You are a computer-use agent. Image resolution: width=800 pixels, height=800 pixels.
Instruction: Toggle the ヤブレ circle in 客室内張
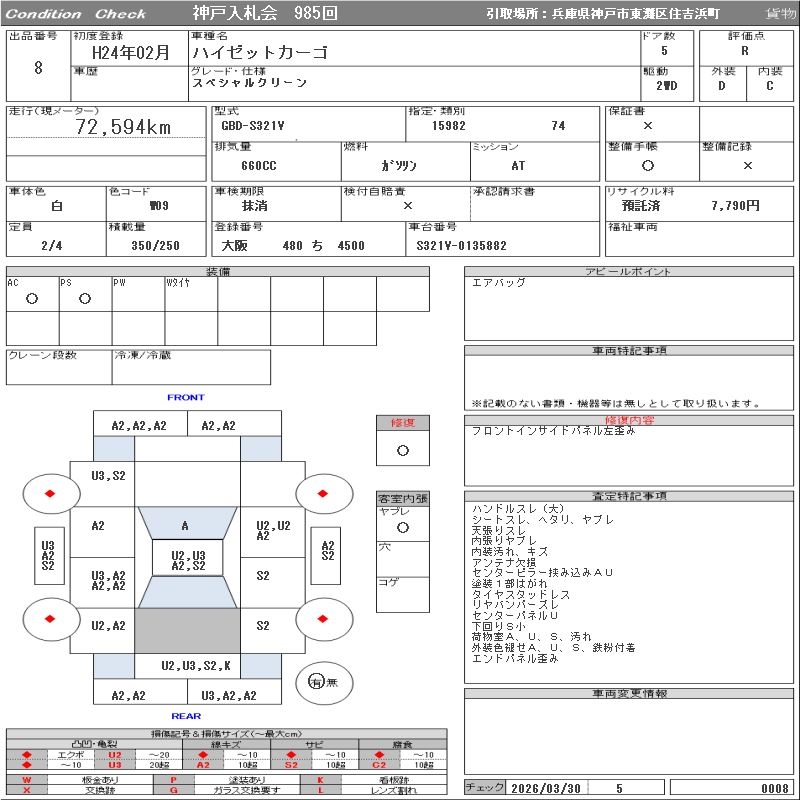[402, 527]
